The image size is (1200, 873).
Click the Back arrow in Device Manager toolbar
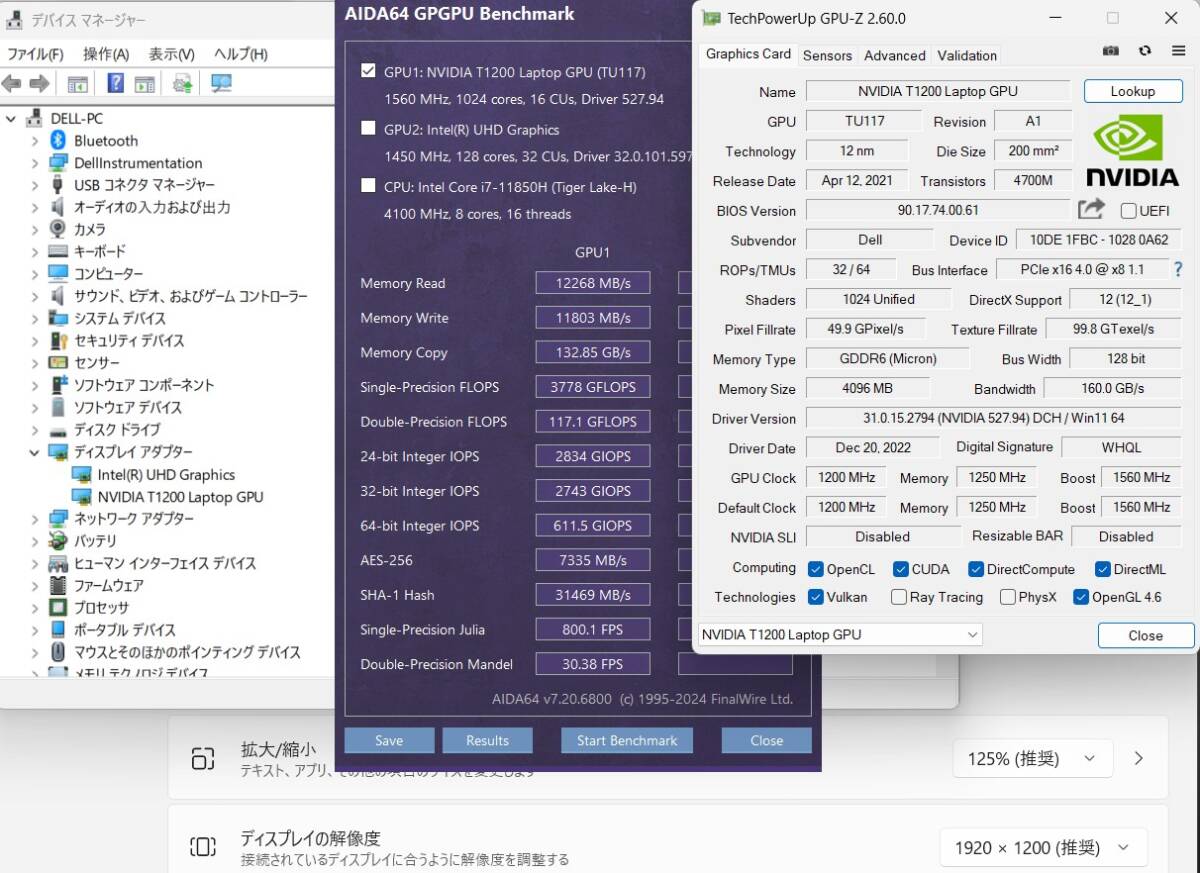pos(12,84)
